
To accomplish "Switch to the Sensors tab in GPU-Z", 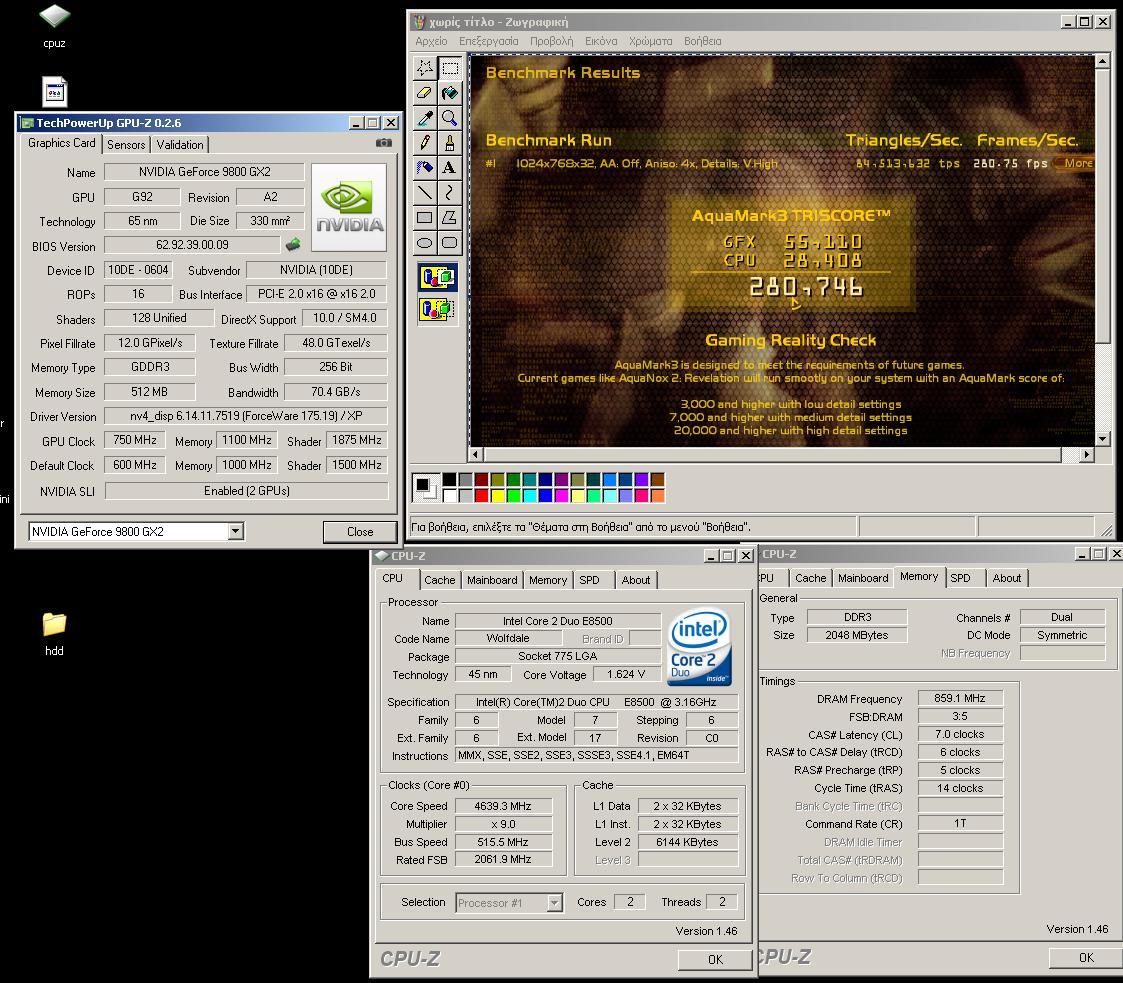I will [x=126, y=145].
